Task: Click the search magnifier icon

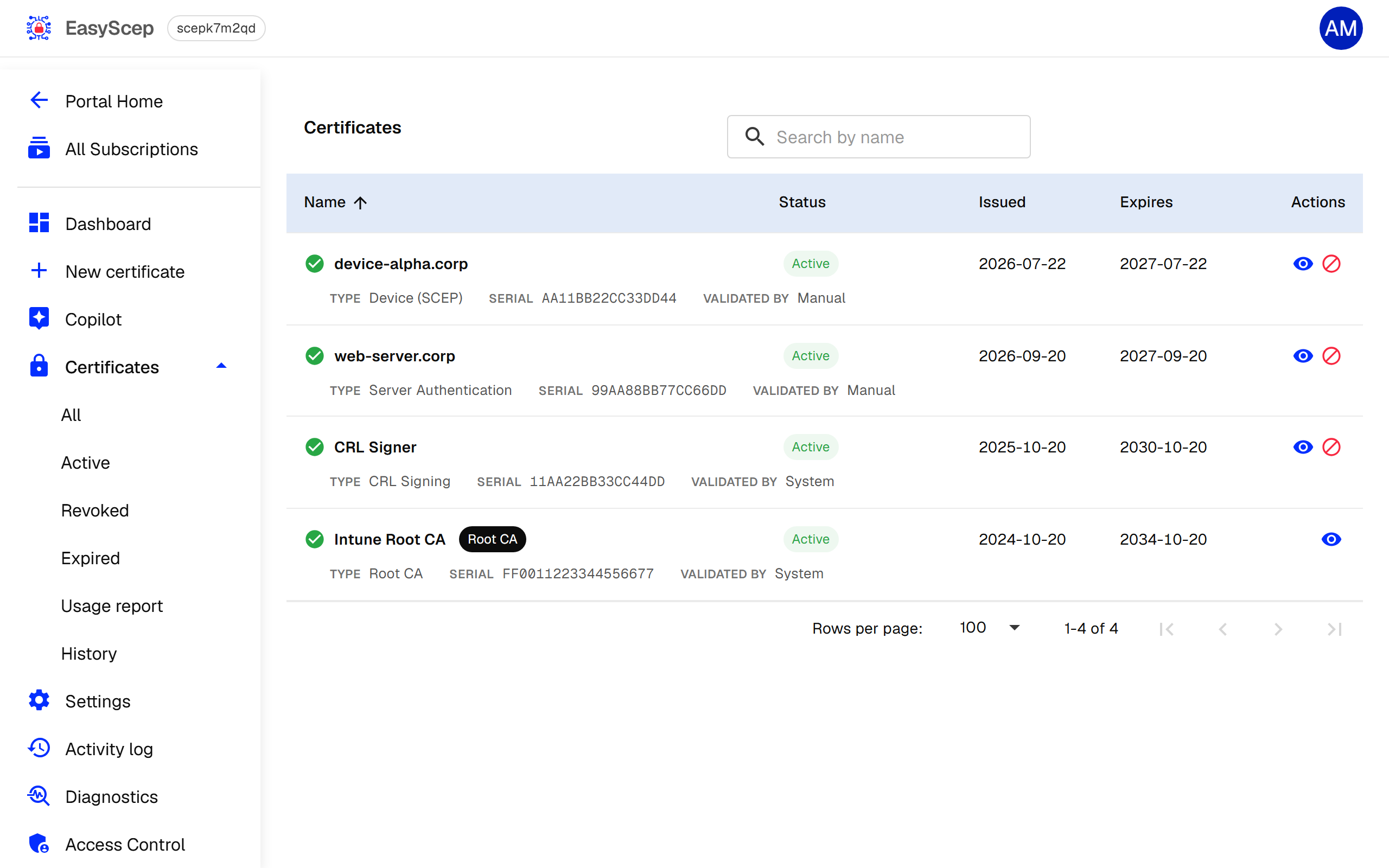Action: [754, 137]
